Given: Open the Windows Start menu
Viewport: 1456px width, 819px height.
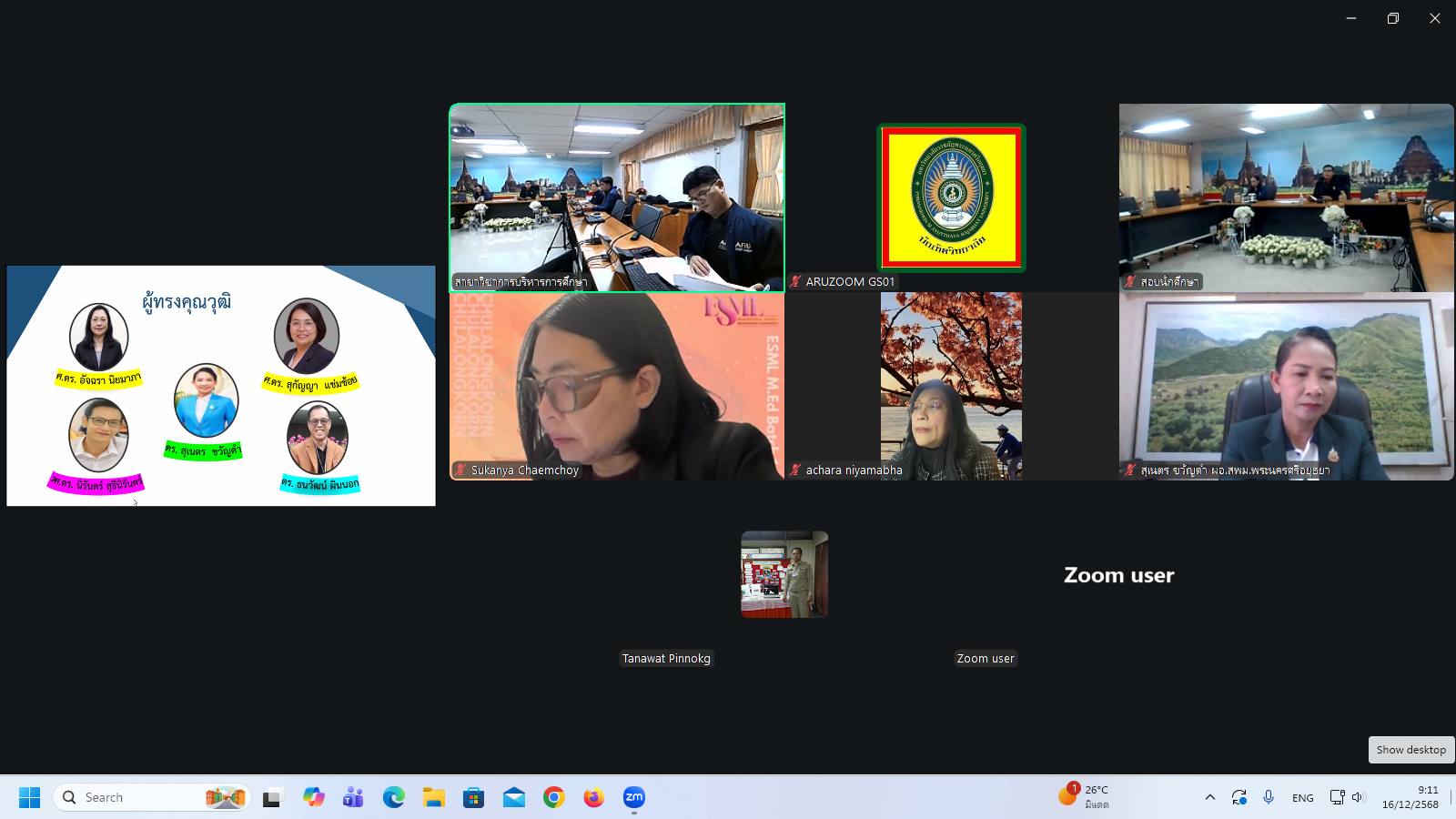Looking at the screenshot, I should click(x=29, y=797).
